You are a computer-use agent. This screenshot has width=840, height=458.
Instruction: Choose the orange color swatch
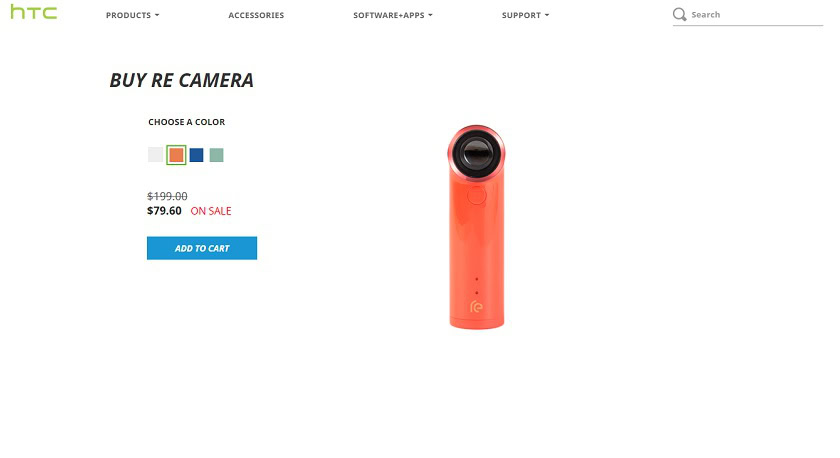tap(176, 155)
